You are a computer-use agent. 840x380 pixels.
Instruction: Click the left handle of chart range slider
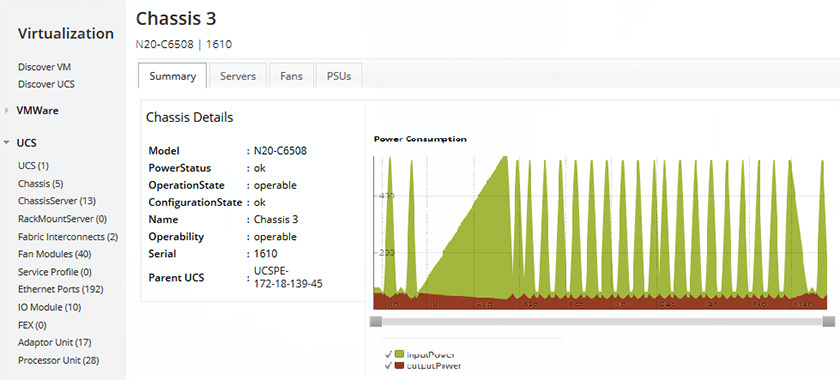coord(376,321)
